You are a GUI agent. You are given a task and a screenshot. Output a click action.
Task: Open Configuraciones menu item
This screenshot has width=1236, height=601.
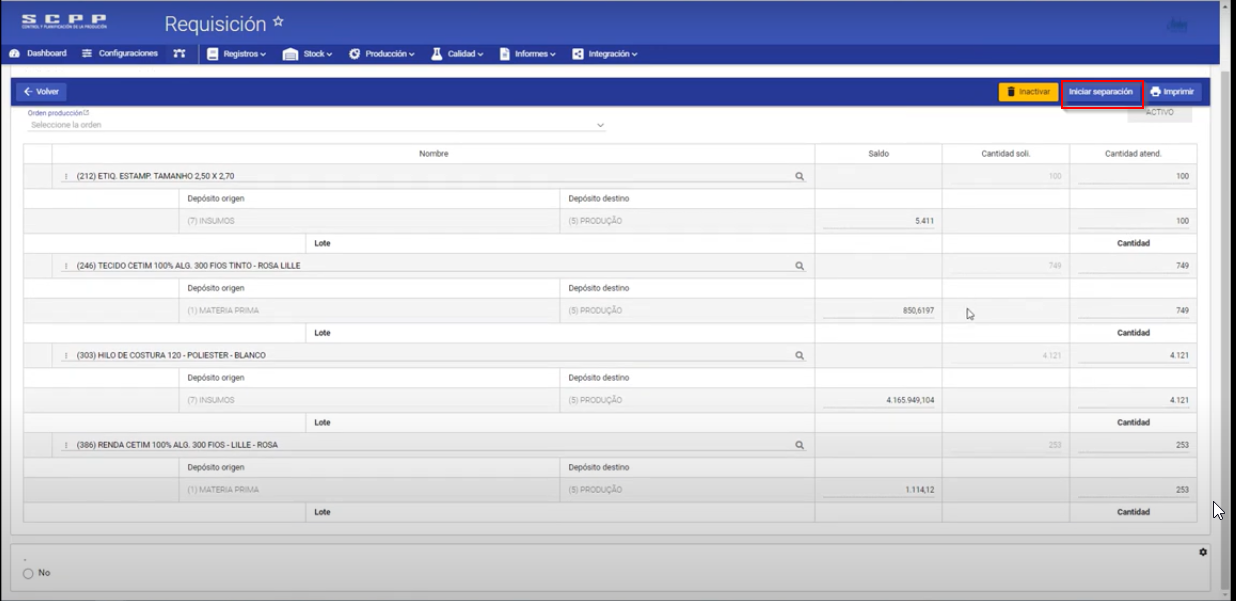pyautogui.click(x=120, y=53)
